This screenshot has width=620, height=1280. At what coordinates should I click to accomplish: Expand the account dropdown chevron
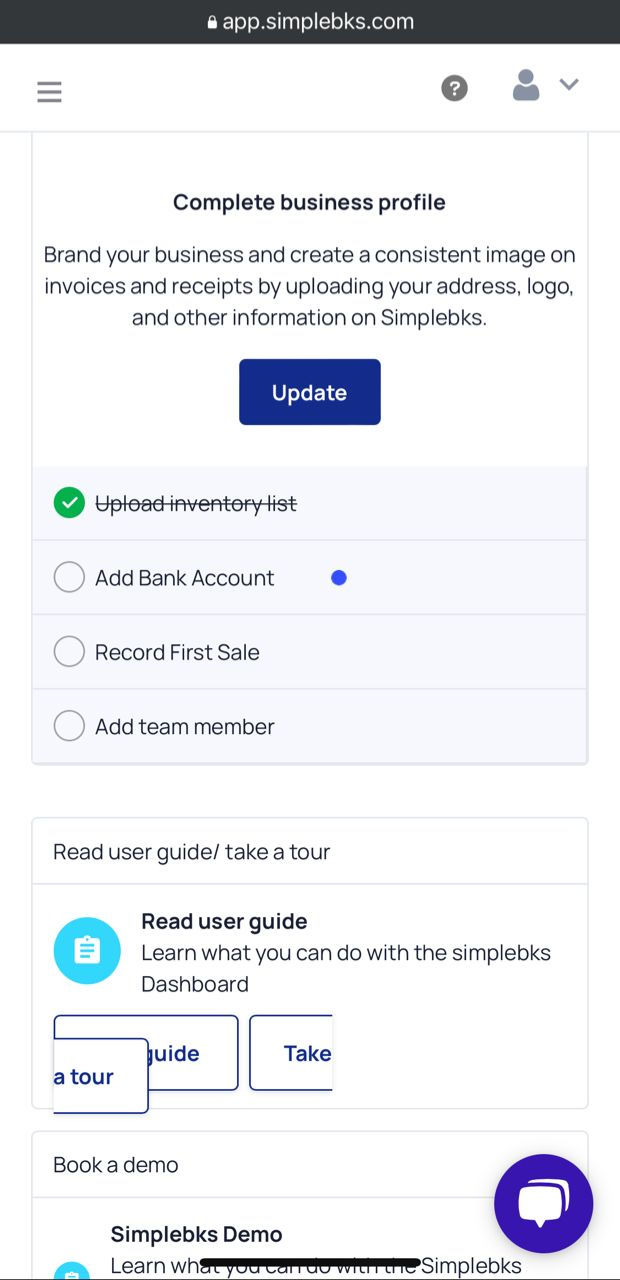point(569,85)
